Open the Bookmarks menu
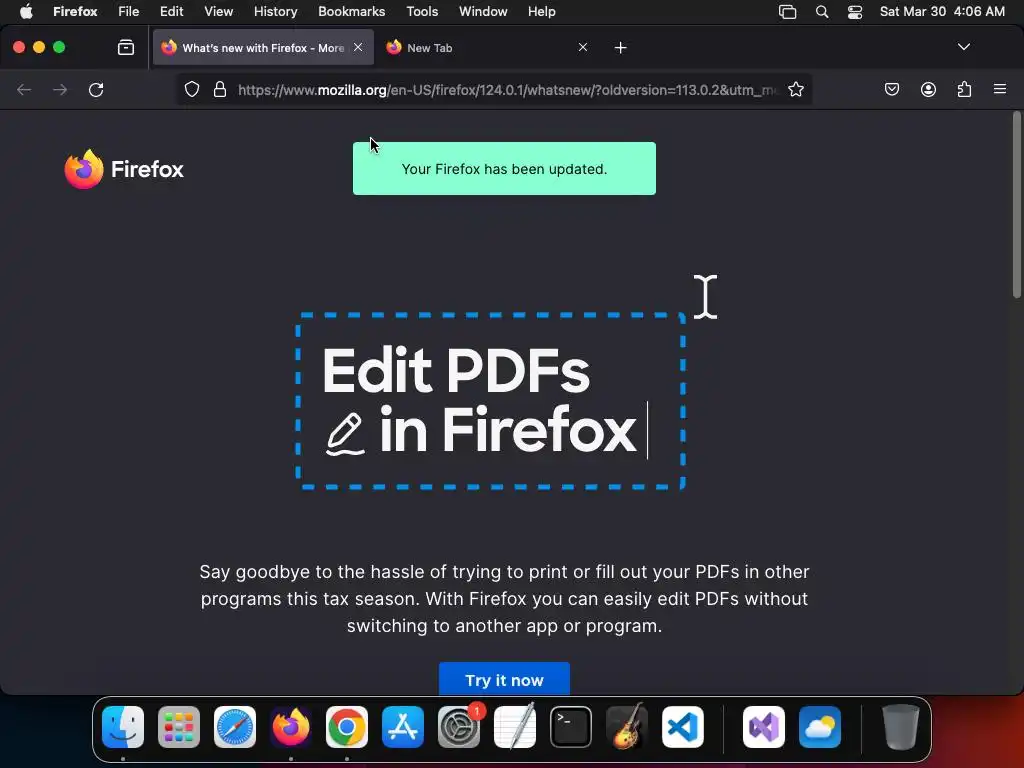 351,12
